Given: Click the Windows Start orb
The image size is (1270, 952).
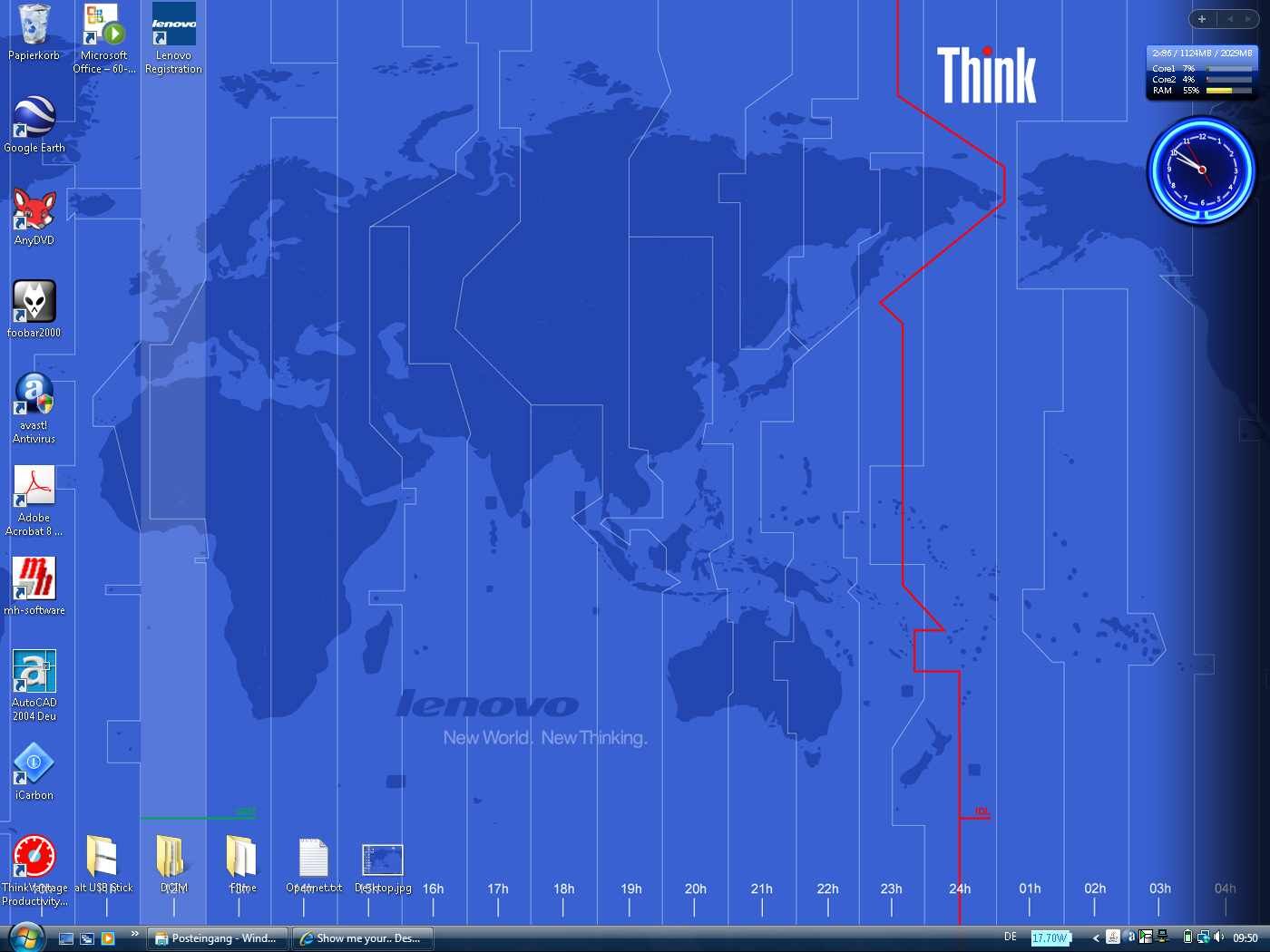Looking at the screenshot, I should pyautogui.click(x=24, y=937).
